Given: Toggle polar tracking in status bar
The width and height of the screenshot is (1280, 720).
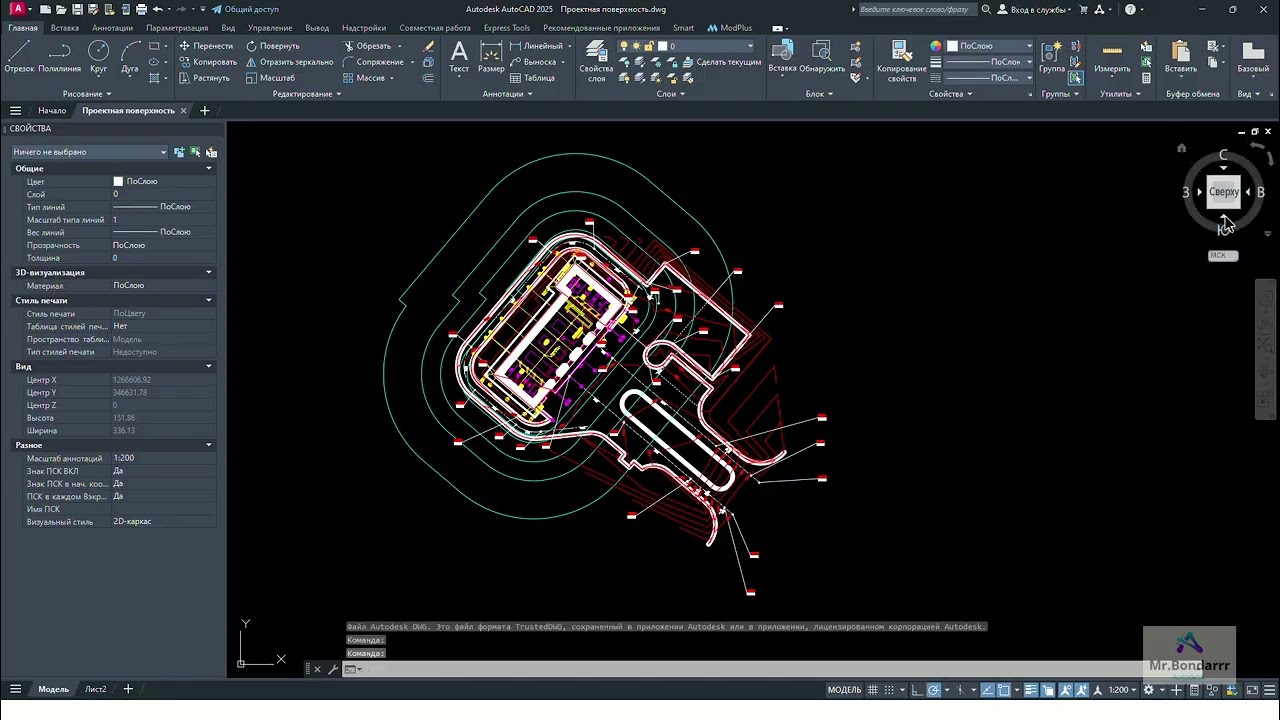Looking at the screenshot, I should tap(933, 689).
